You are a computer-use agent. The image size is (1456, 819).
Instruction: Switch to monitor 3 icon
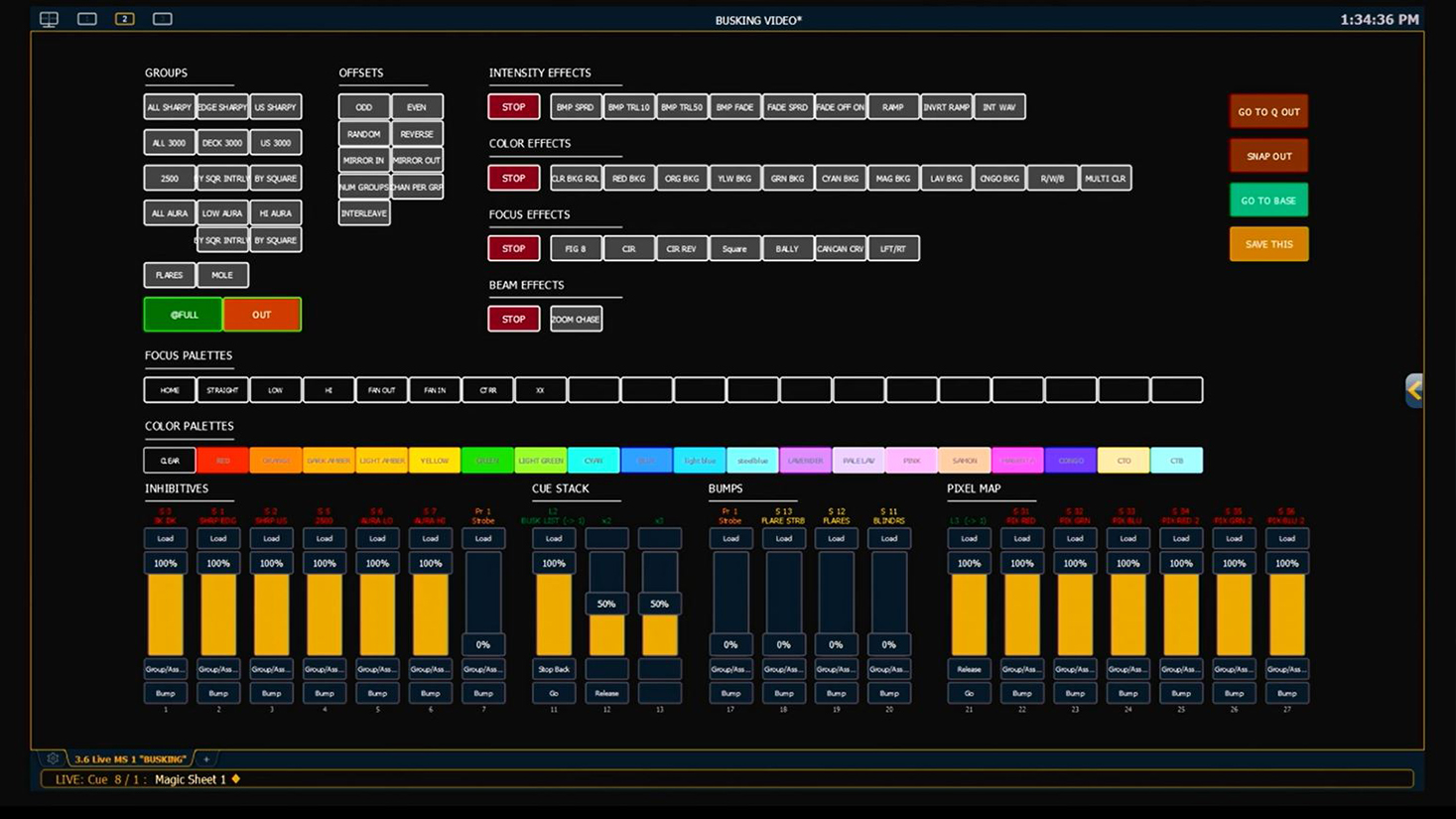163,19
